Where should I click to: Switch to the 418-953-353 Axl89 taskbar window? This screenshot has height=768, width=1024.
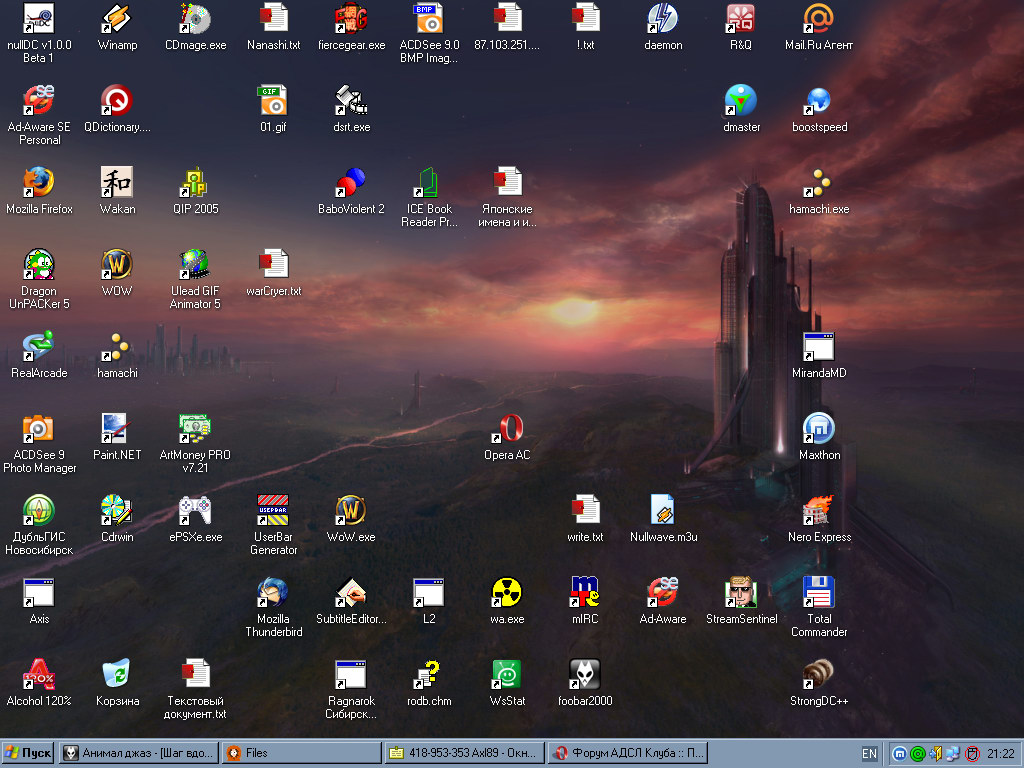pos(464,753)
